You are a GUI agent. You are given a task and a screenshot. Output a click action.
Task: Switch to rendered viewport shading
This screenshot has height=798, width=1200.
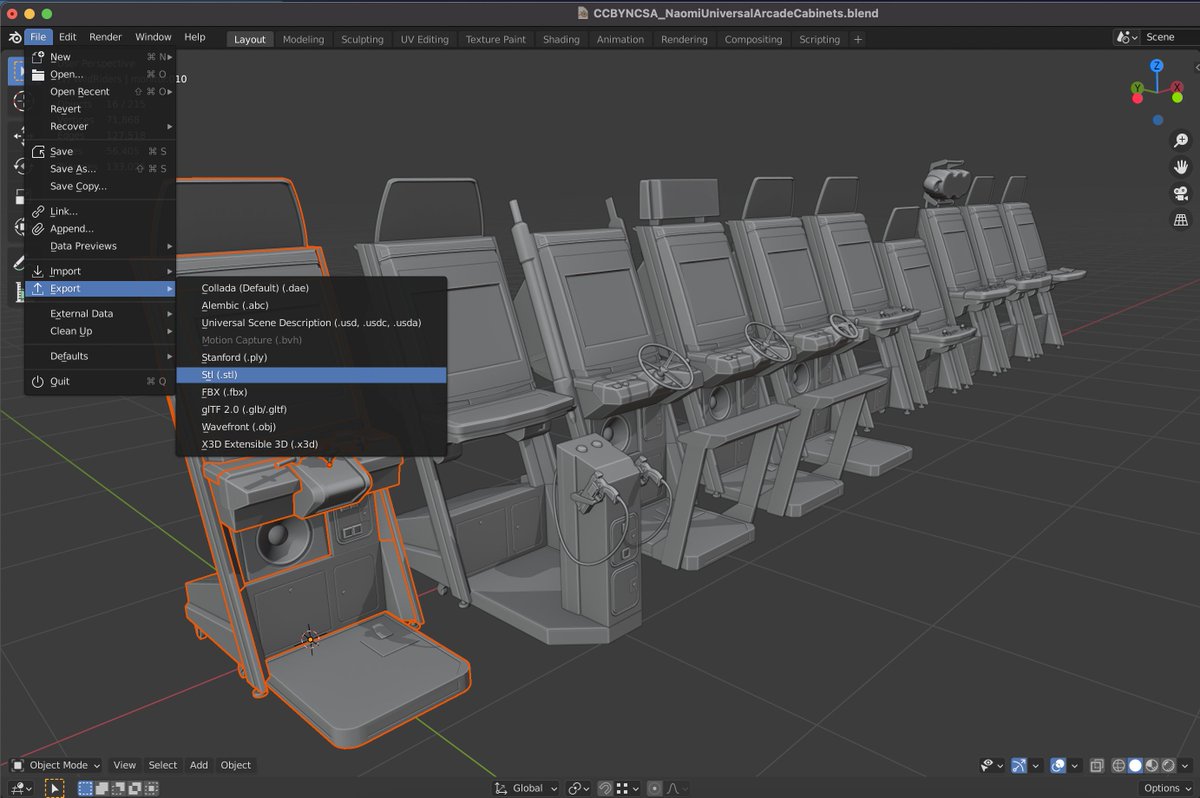pyautogui.click(x=1168, y=765)
